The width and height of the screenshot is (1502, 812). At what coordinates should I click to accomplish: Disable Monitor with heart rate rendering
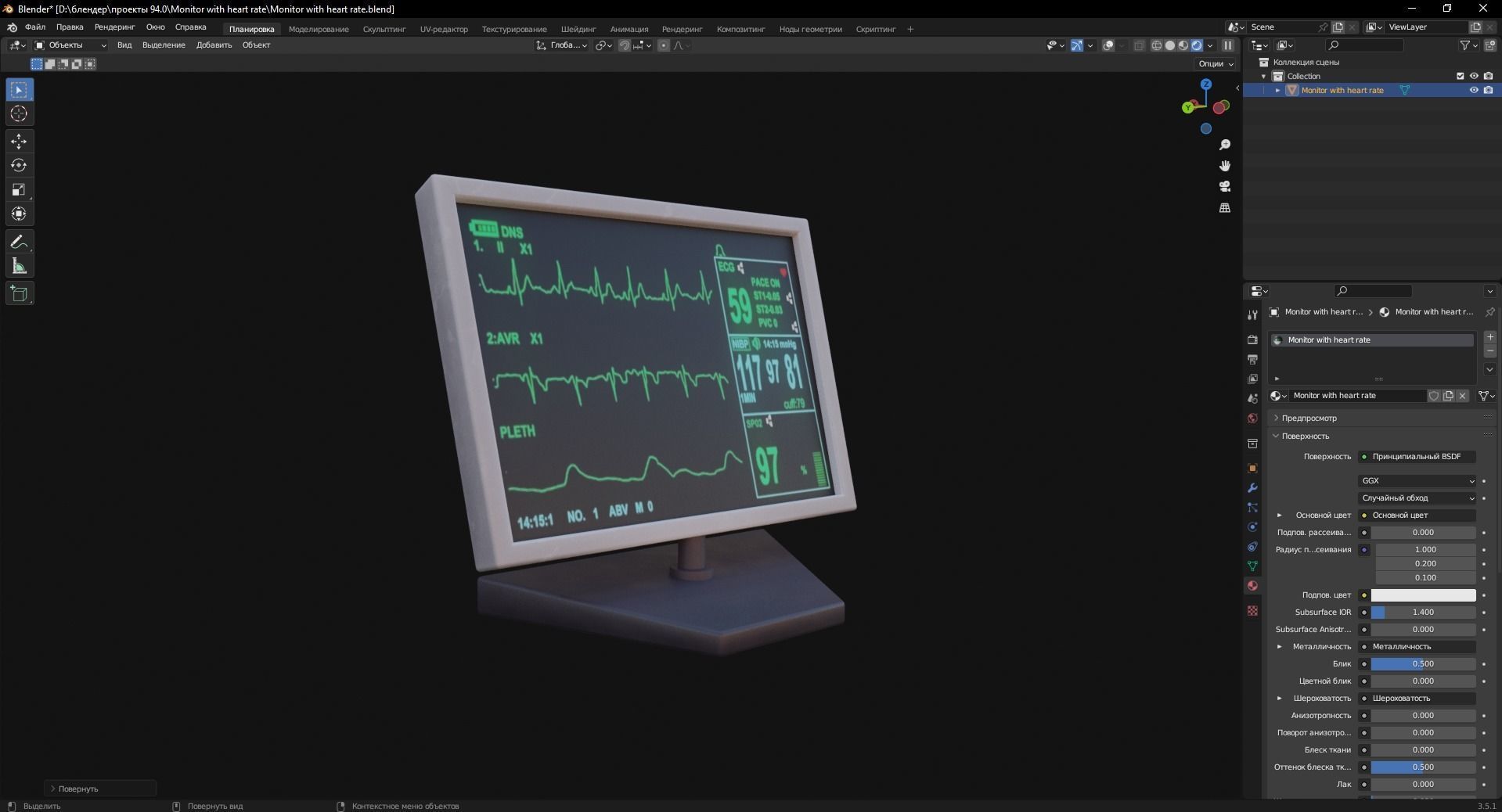pos(1488,90)
